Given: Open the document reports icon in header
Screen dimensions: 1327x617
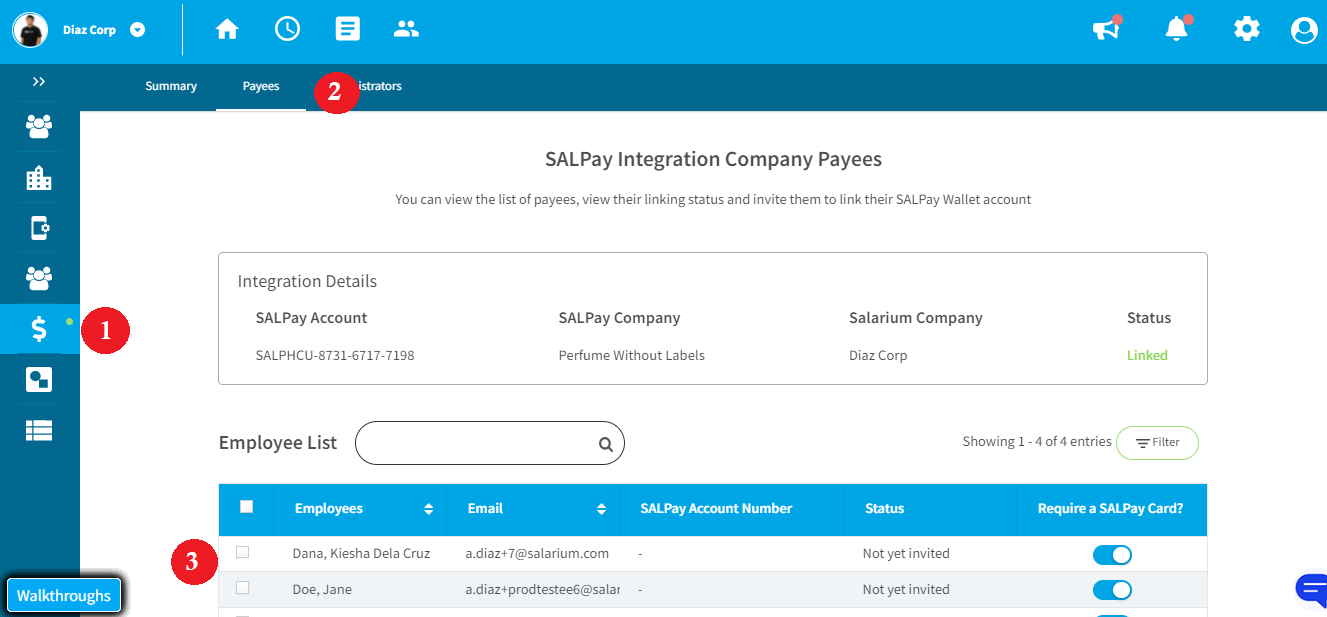Looking at the screenshot, I should click(x=347, y=29).
